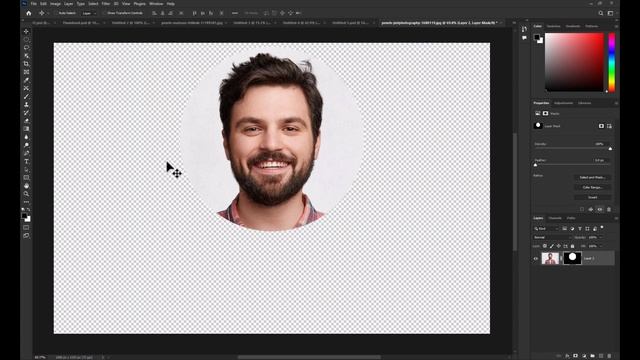
Task: Select the pixel mask button in Properties
Action: pyautogui.click(x=601, y=126)
